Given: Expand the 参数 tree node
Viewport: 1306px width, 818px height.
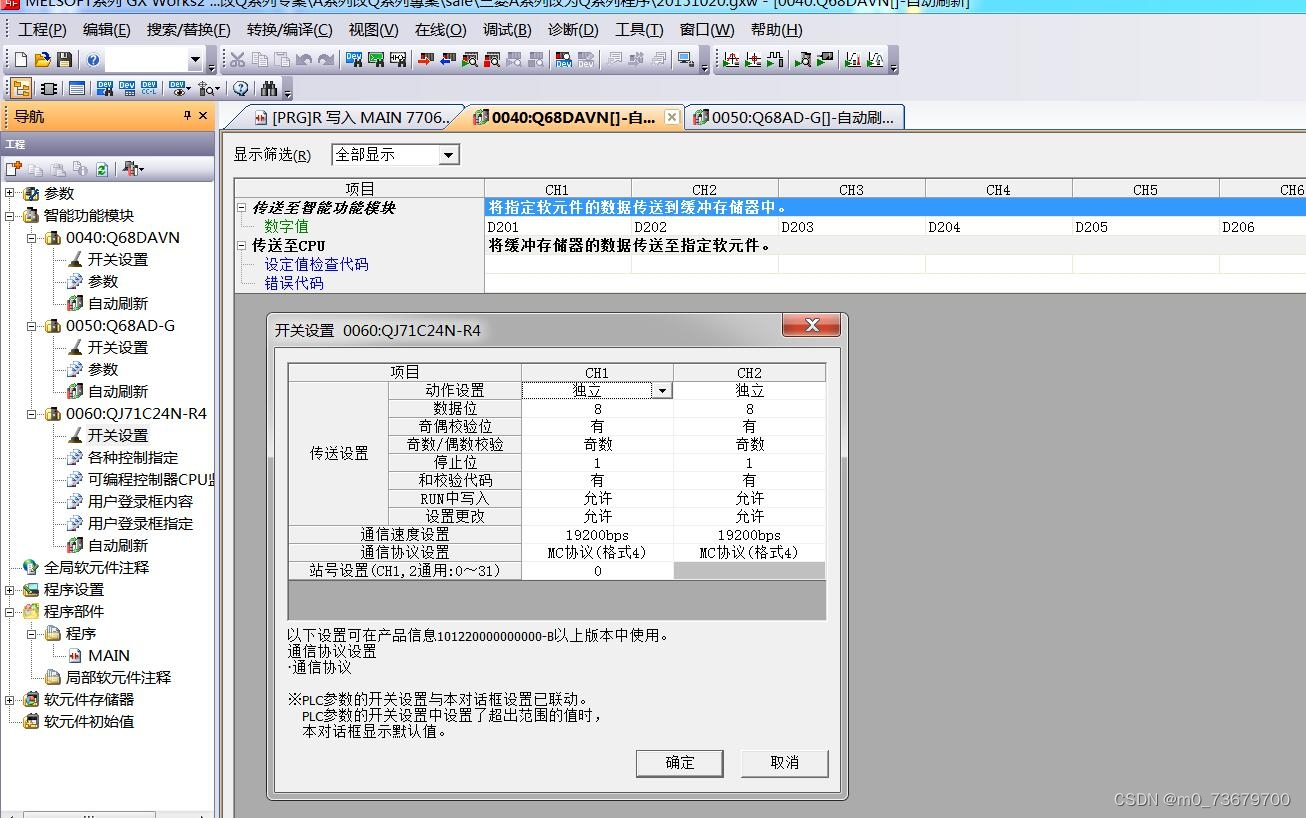Looking at the screenshot, I should click(10, 193).
